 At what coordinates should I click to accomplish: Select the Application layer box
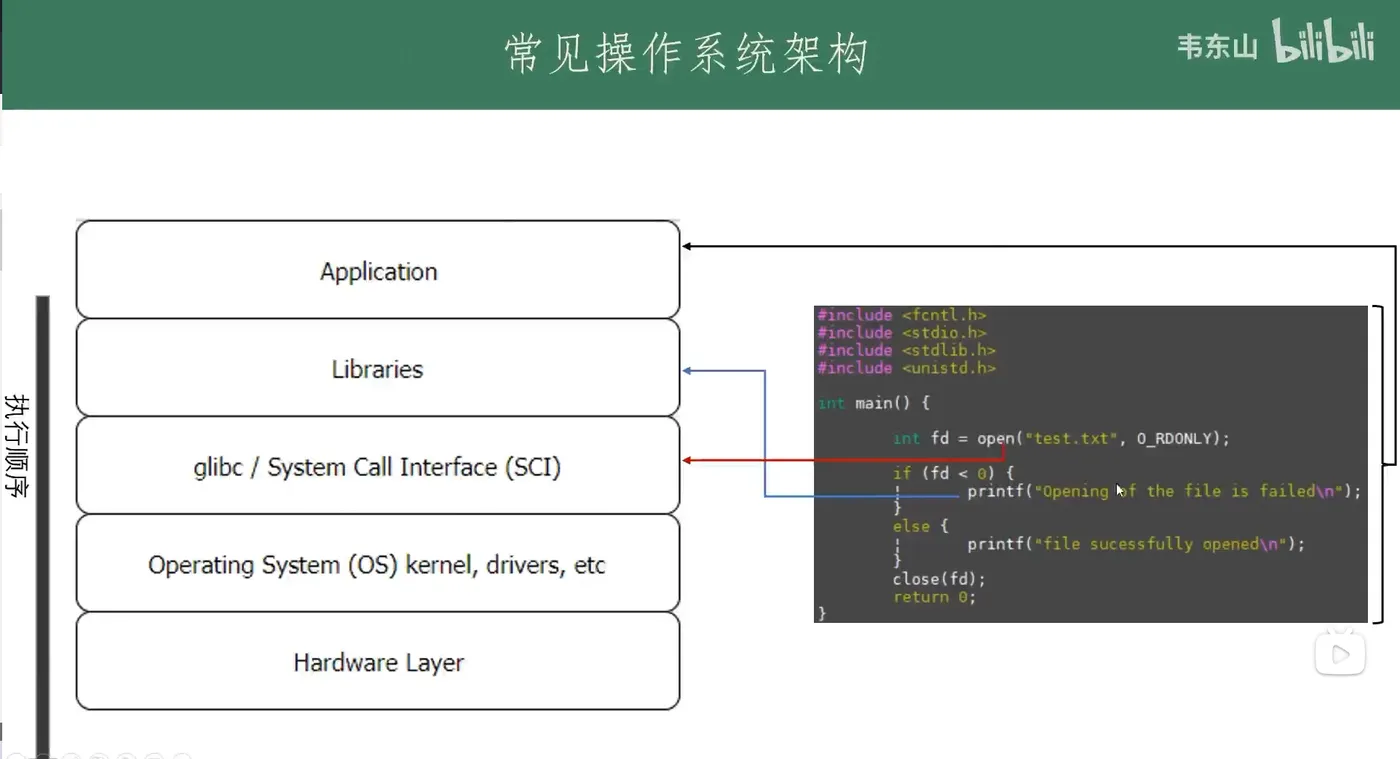[x=378, y=270]
